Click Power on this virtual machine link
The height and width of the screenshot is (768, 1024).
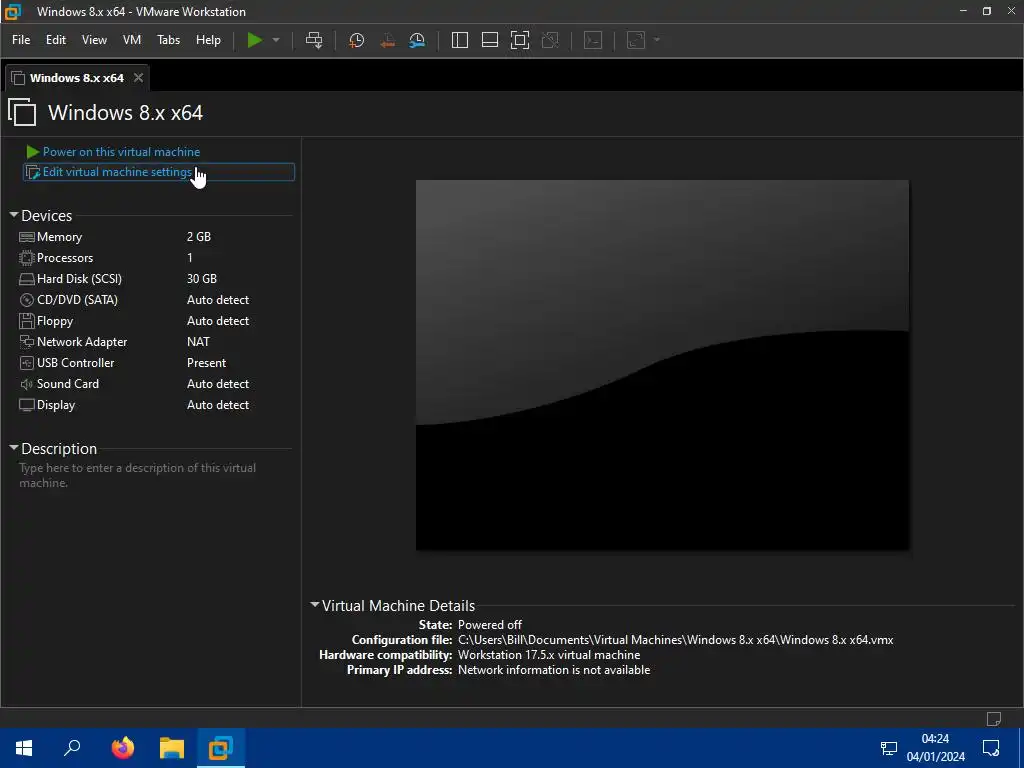[121, 152]
